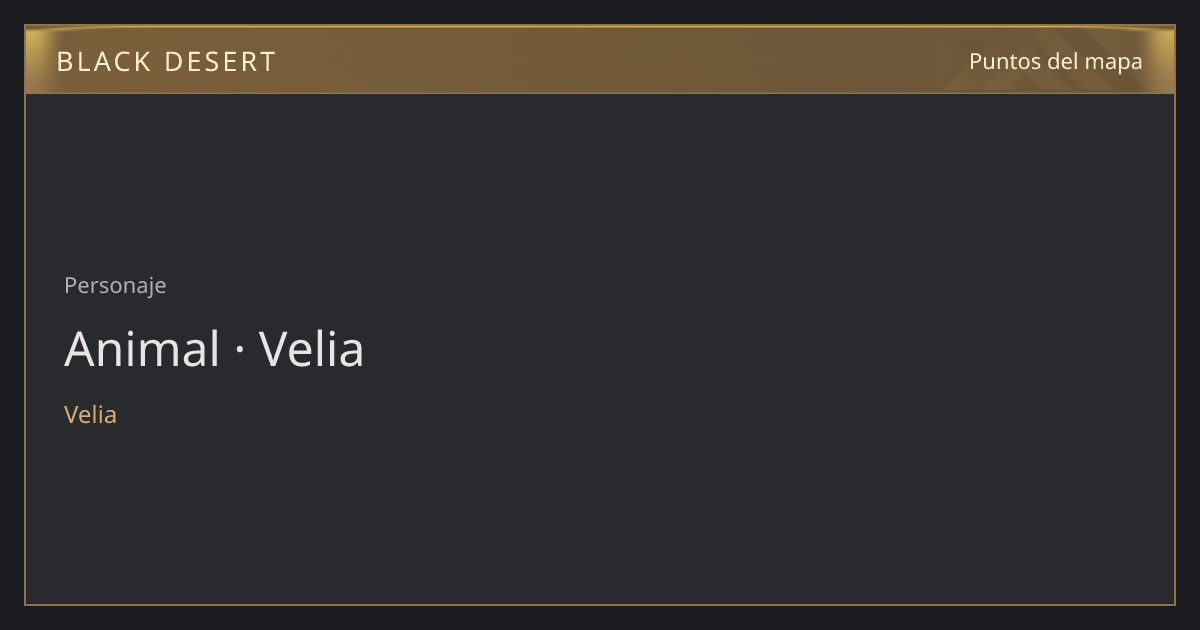Click the thin line under the gold header
1200x630 pixels.
[600, 93]
